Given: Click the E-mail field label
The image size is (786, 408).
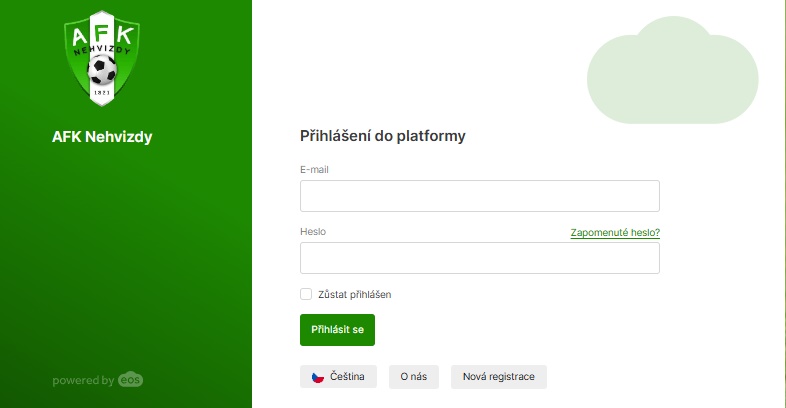Looking at the screenshot, I should (x=314, y=169).
